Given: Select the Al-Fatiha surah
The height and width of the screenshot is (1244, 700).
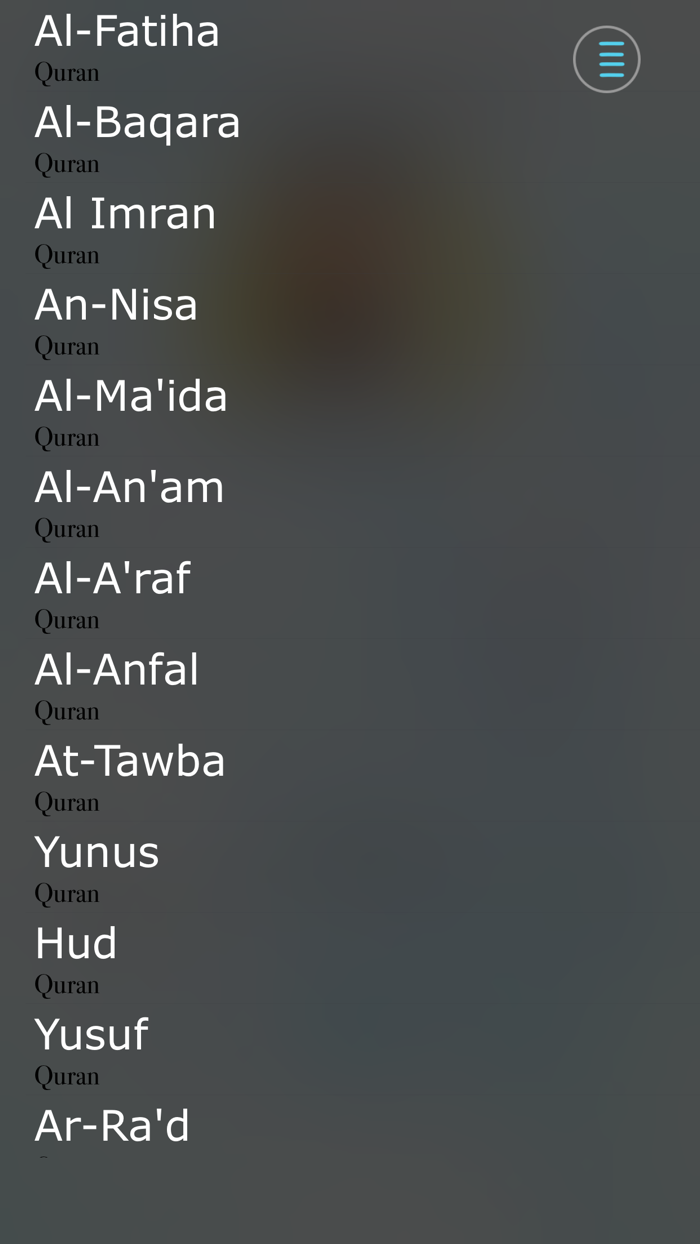Looking at the screenshot, I should pos(127,31).
